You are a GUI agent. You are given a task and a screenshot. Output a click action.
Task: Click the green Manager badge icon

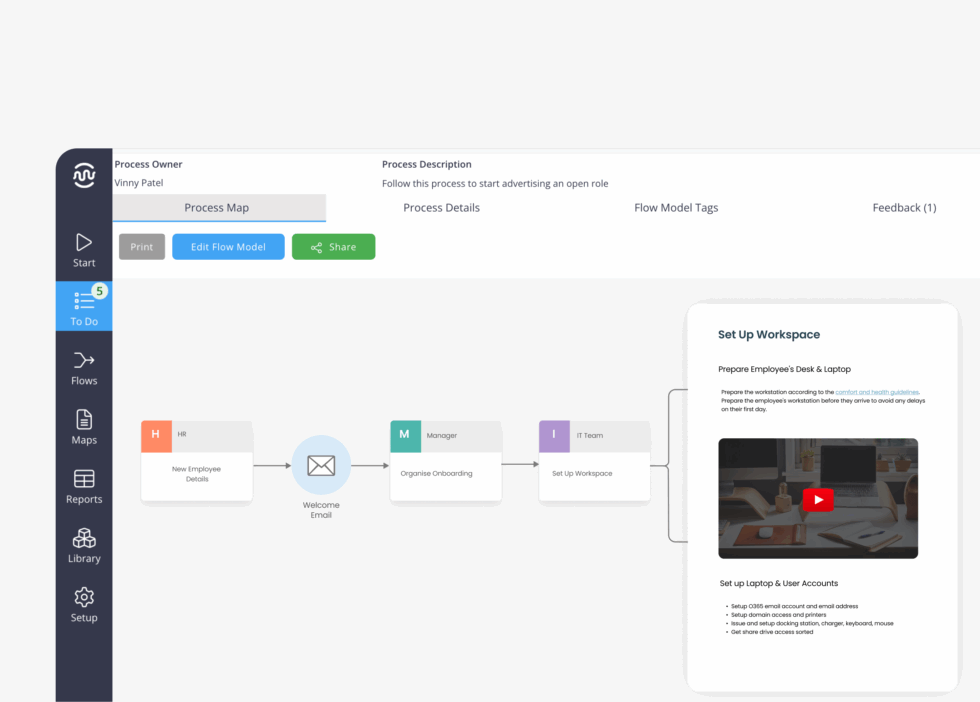click(405, 436)
